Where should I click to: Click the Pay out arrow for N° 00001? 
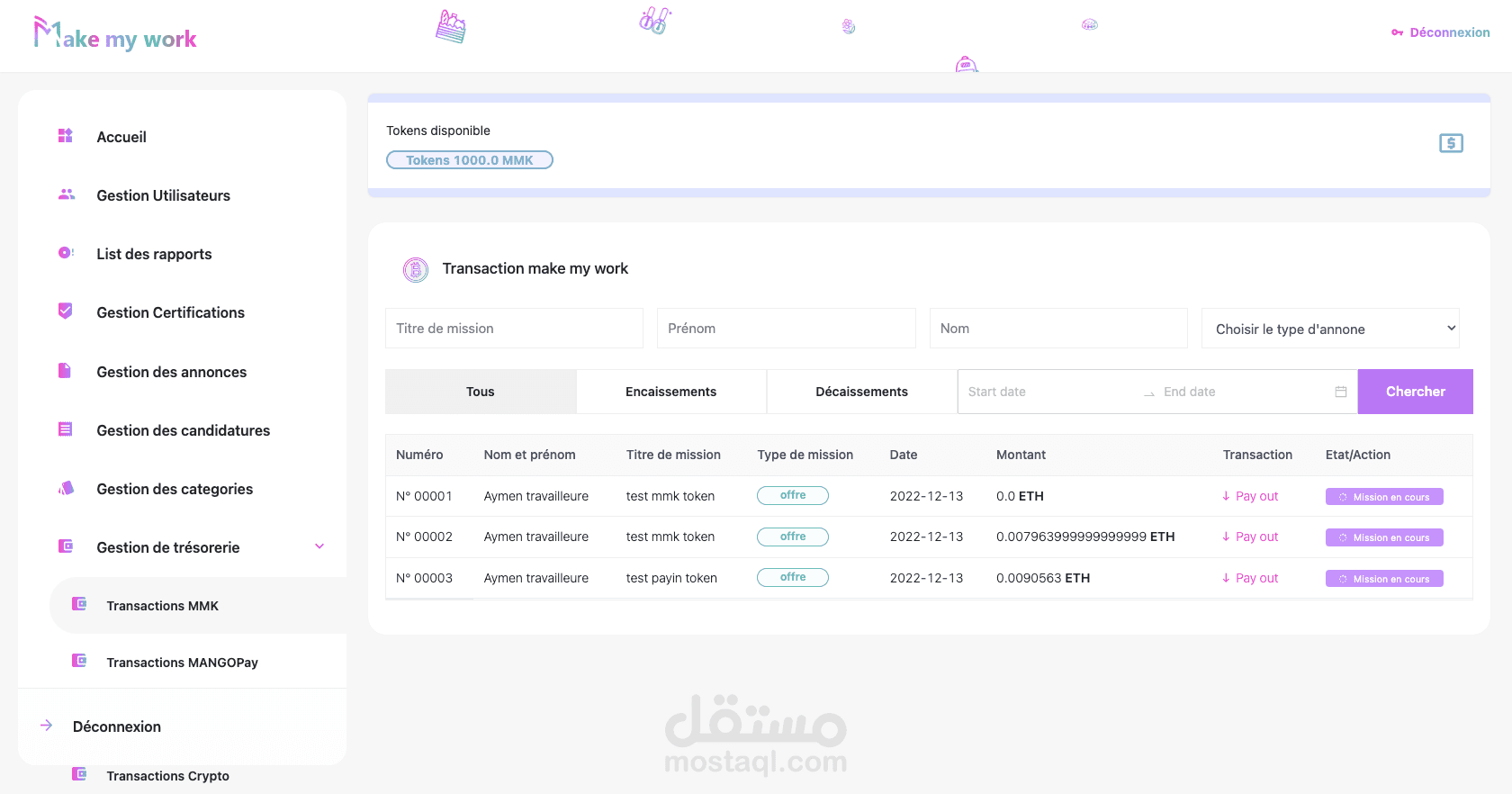1226,496
